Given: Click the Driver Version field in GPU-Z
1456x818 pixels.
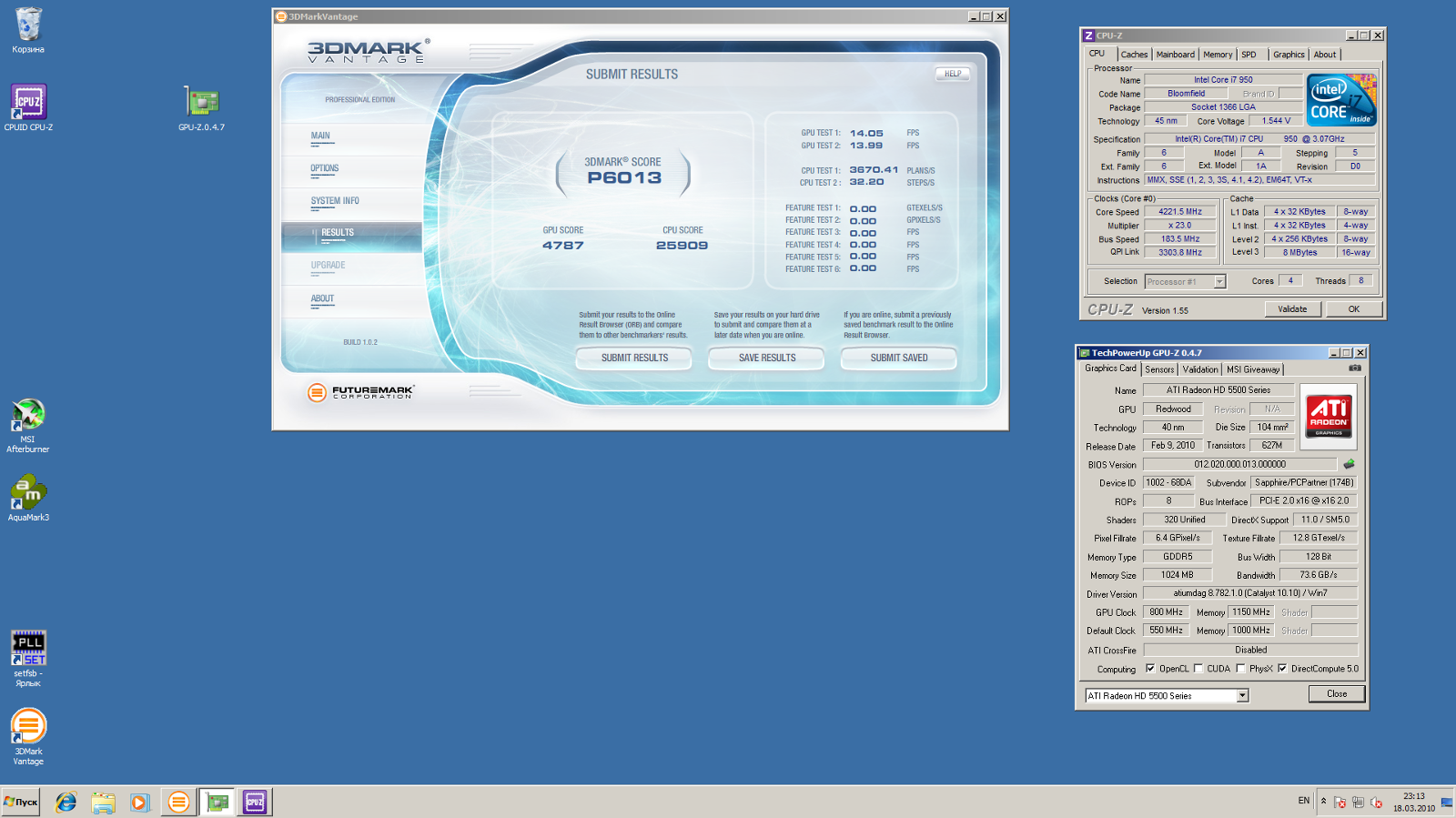Looking at the screenshot, I should point(1250,593).
